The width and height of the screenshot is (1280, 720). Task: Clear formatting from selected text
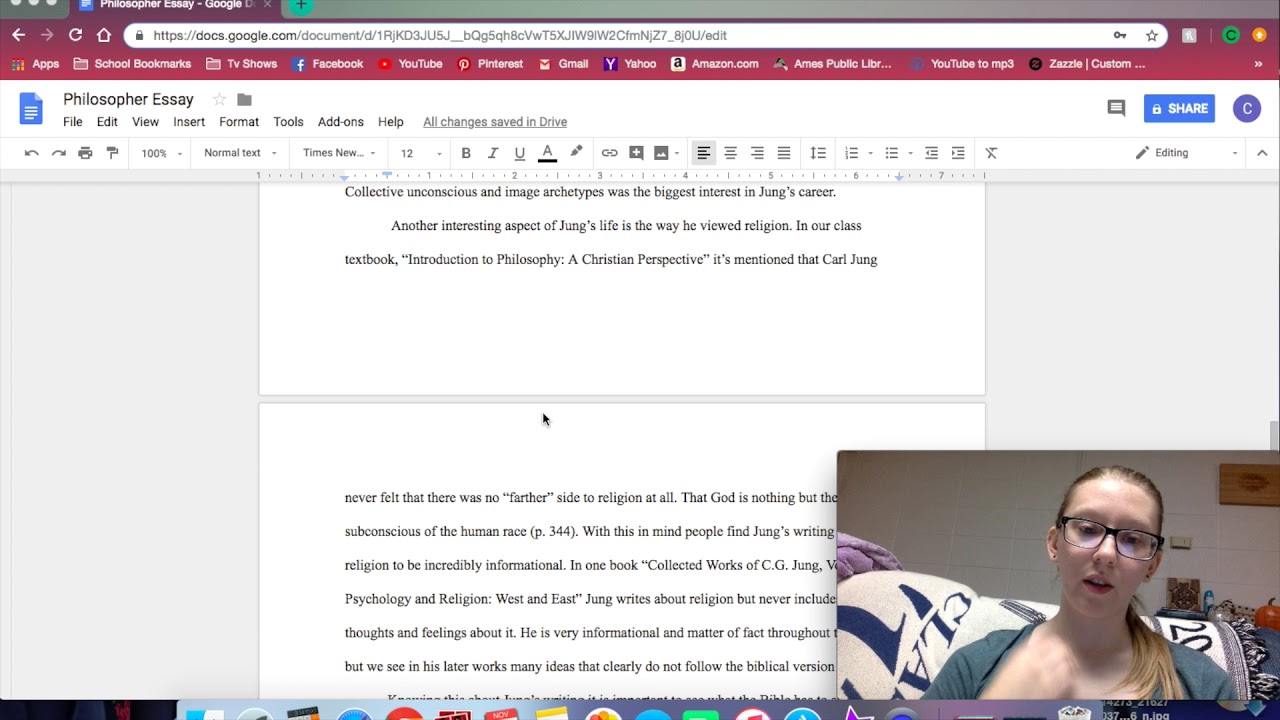[x=992, y=153]
